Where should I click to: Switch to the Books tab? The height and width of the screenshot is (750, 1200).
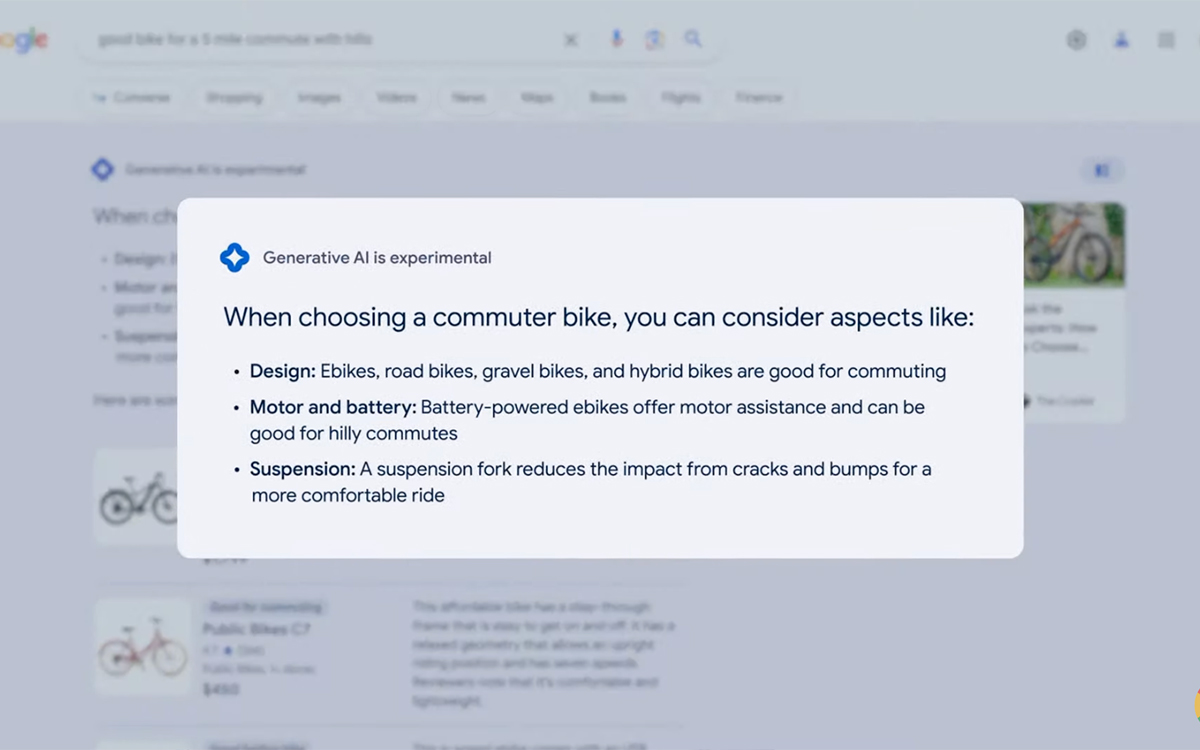[x=607, y=98]
